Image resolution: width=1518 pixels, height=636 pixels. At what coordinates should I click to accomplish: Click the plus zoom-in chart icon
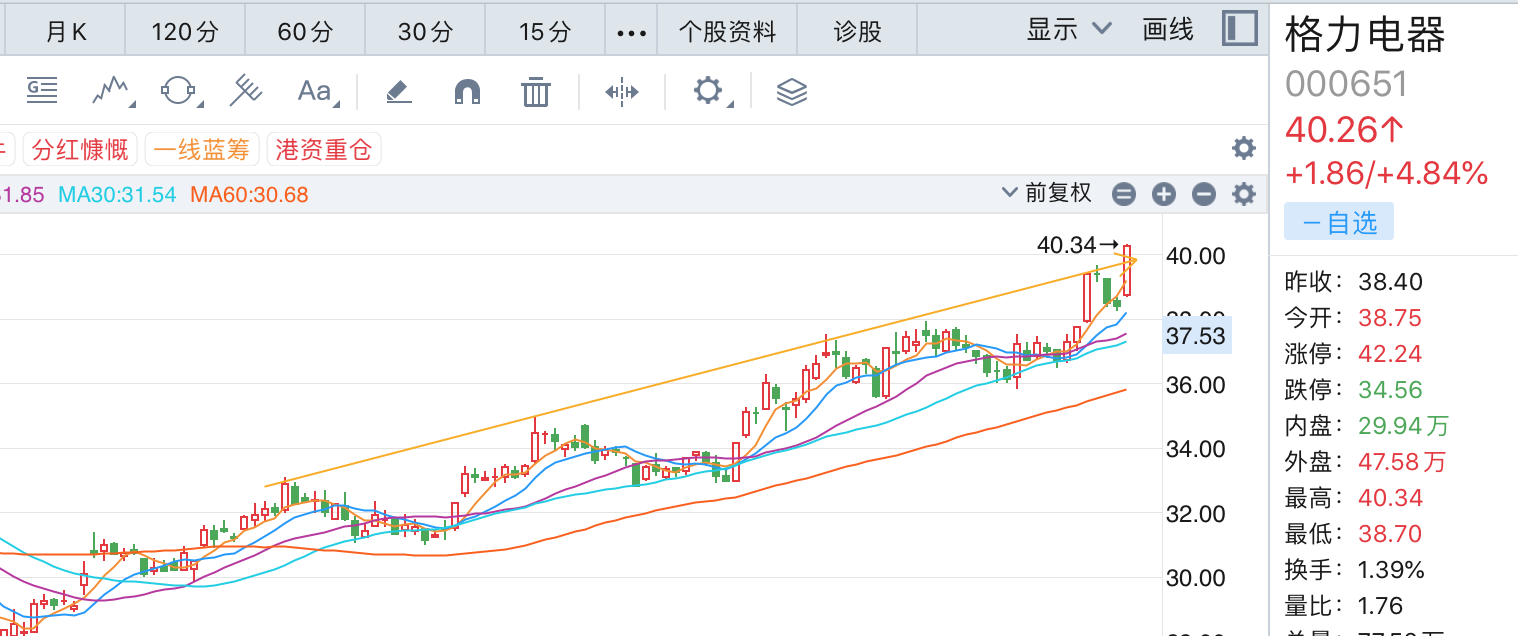pos(1163,194)
